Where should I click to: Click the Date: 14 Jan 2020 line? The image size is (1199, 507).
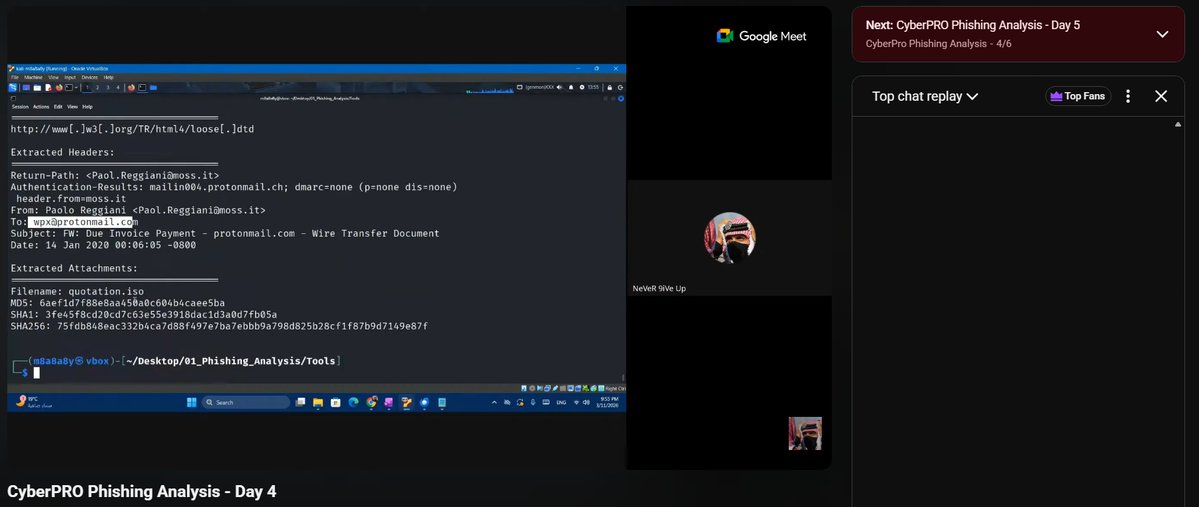103,245
